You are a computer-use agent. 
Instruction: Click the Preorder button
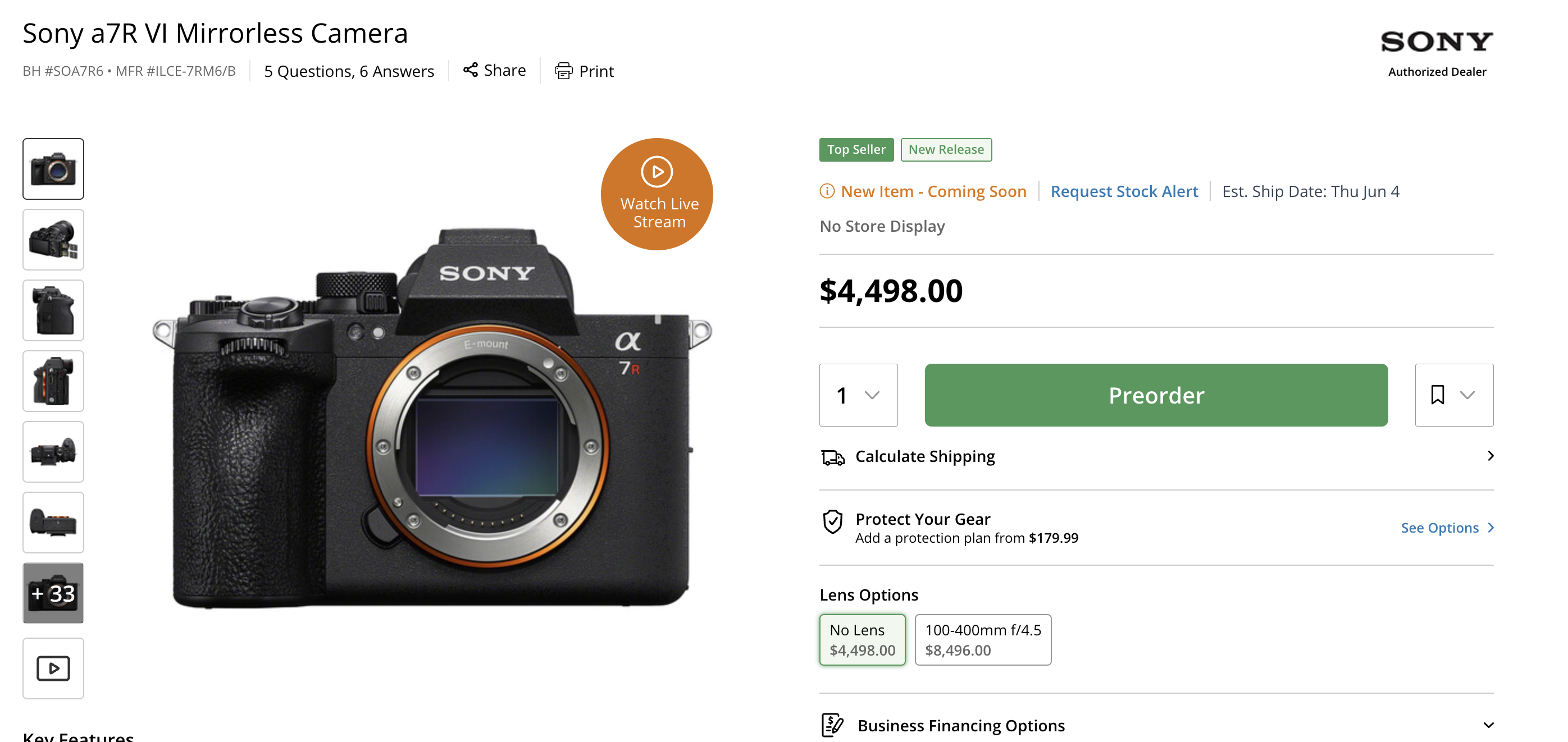tap(1156, 395)
